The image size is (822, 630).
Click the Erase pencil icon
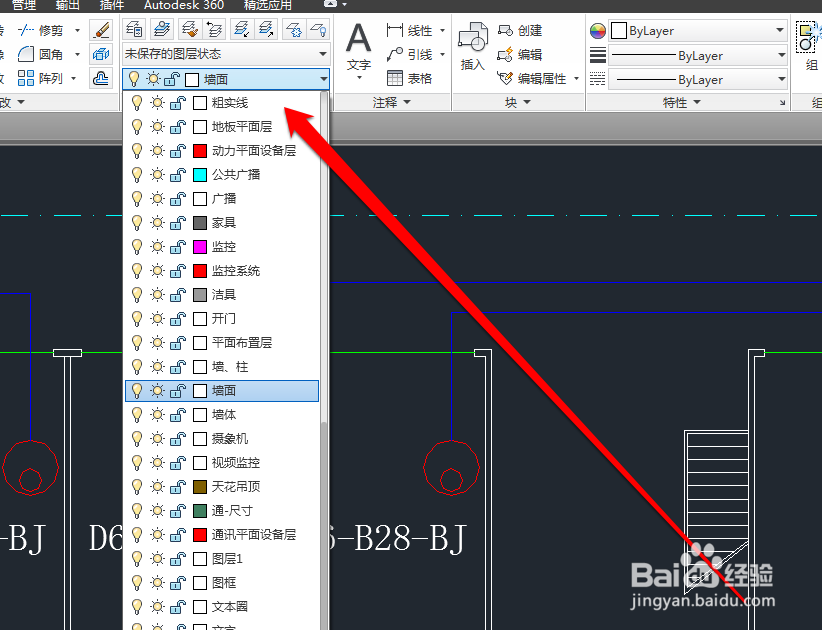[x=101, y=30]
